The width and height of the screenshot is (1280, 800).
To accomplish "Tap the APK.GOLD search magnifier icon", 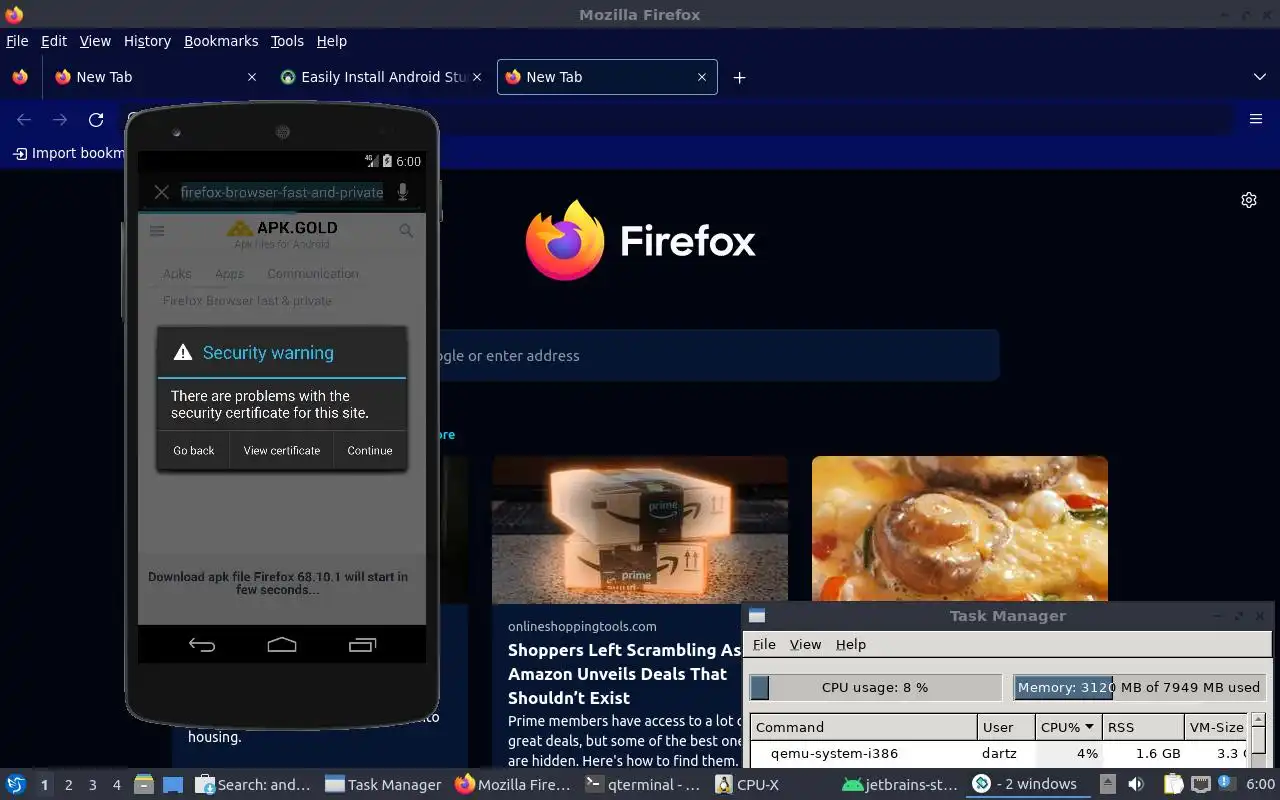I will 406,231.
